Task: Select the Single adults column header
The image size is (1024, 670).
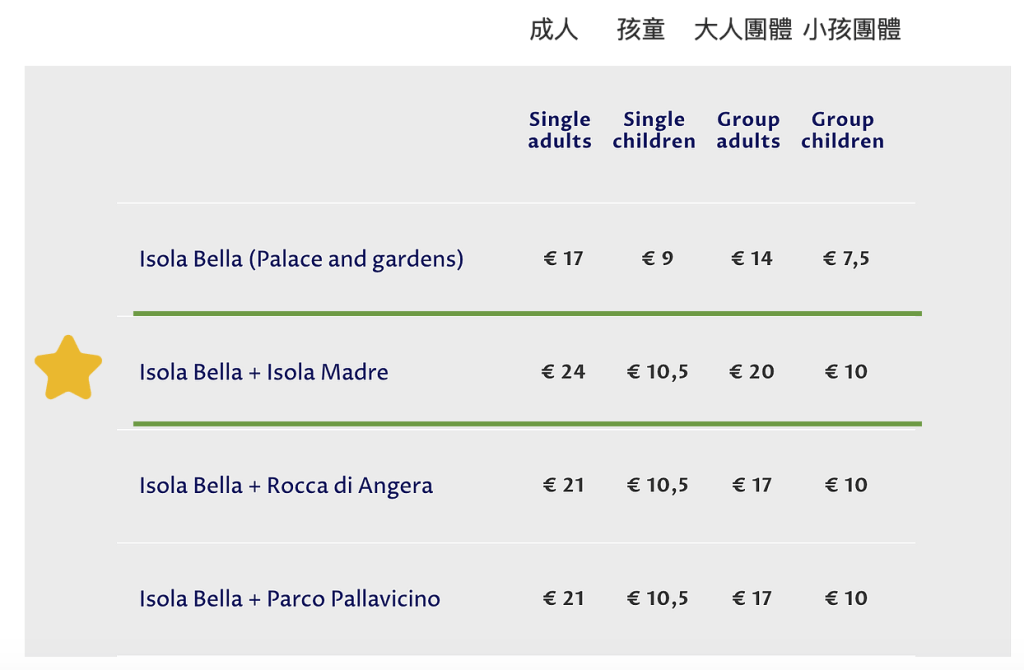Action: point(560,130)
